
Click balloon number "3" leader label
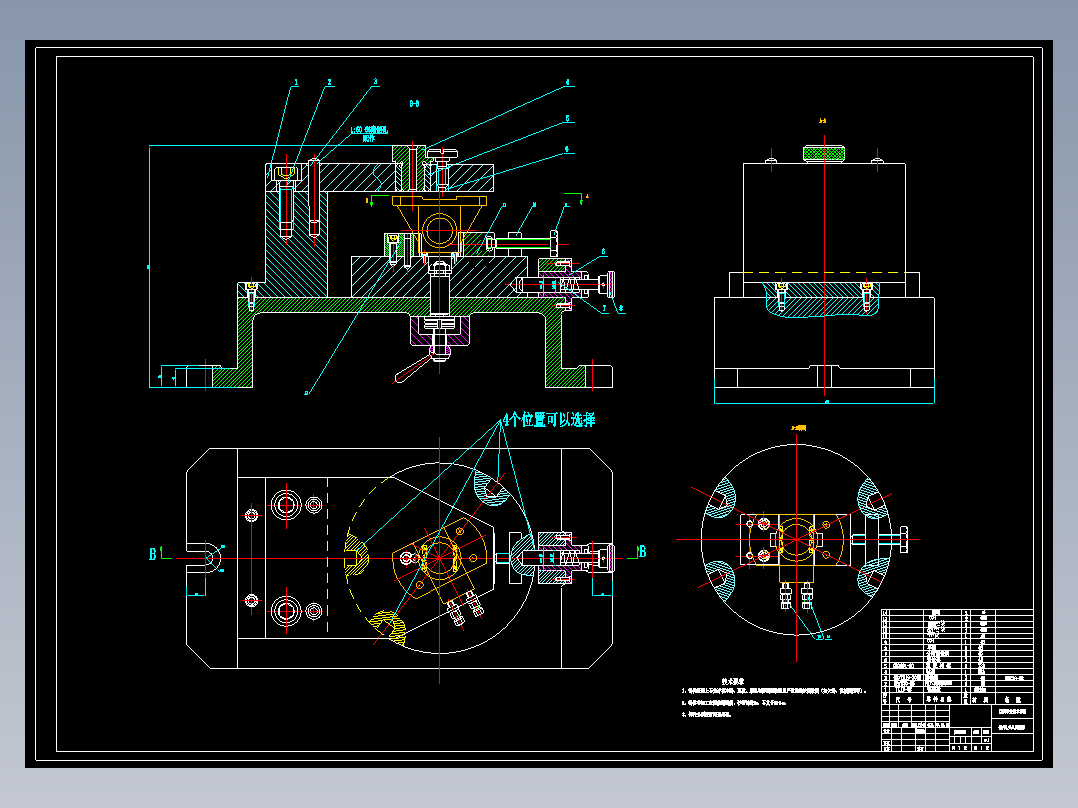(375, 82)
